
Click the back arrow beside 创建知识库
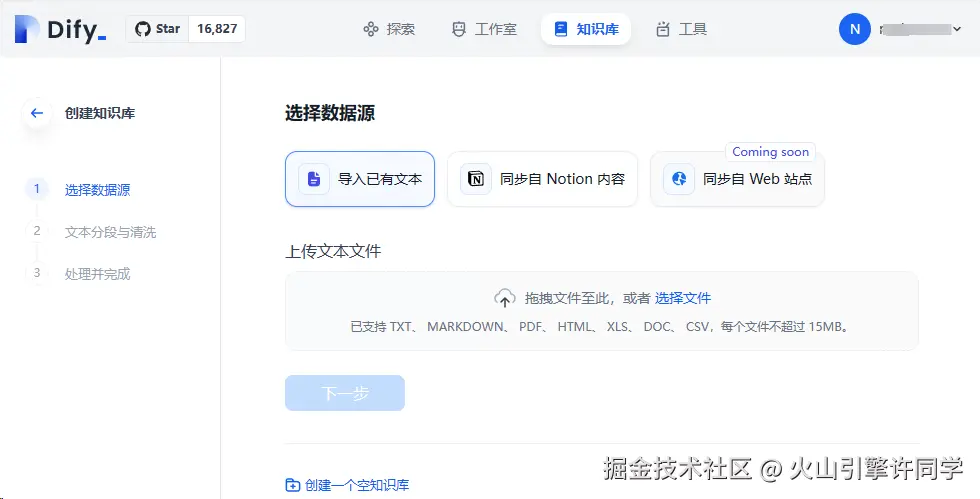(37, 113)
